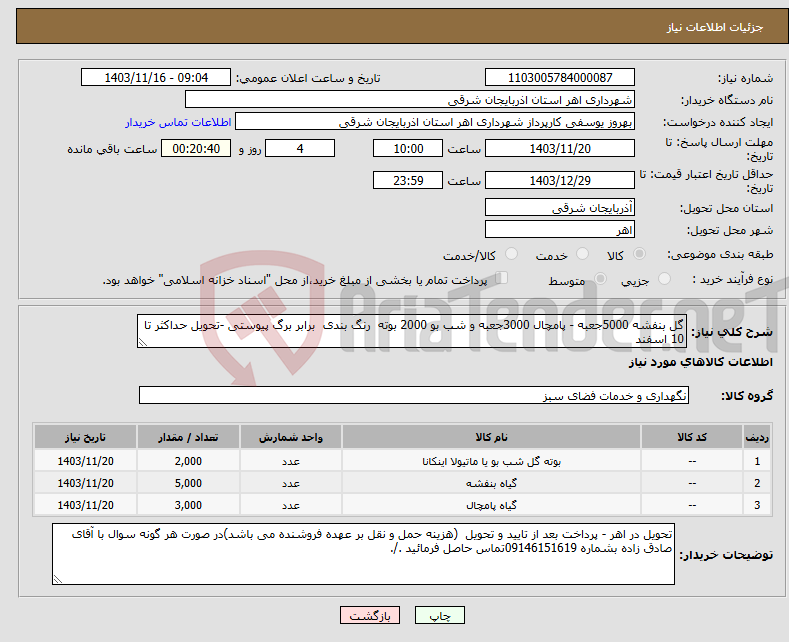The width and height of the screenshot is (789, 642).
Task: Click the unit عدد in the بنفشه row
Action: [291, 484]
